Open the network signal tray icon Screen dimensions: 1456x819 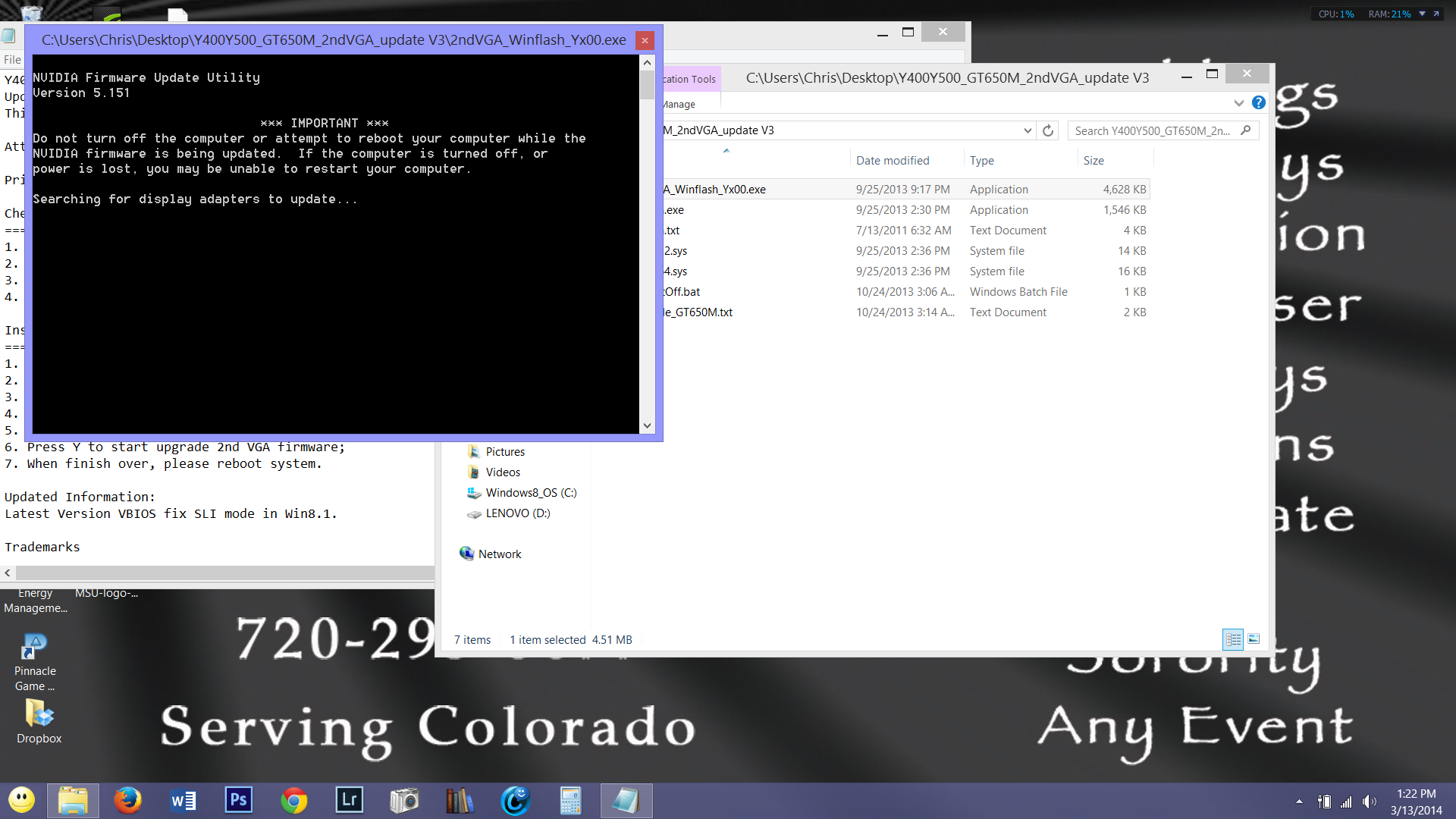tap(1346, 802)
